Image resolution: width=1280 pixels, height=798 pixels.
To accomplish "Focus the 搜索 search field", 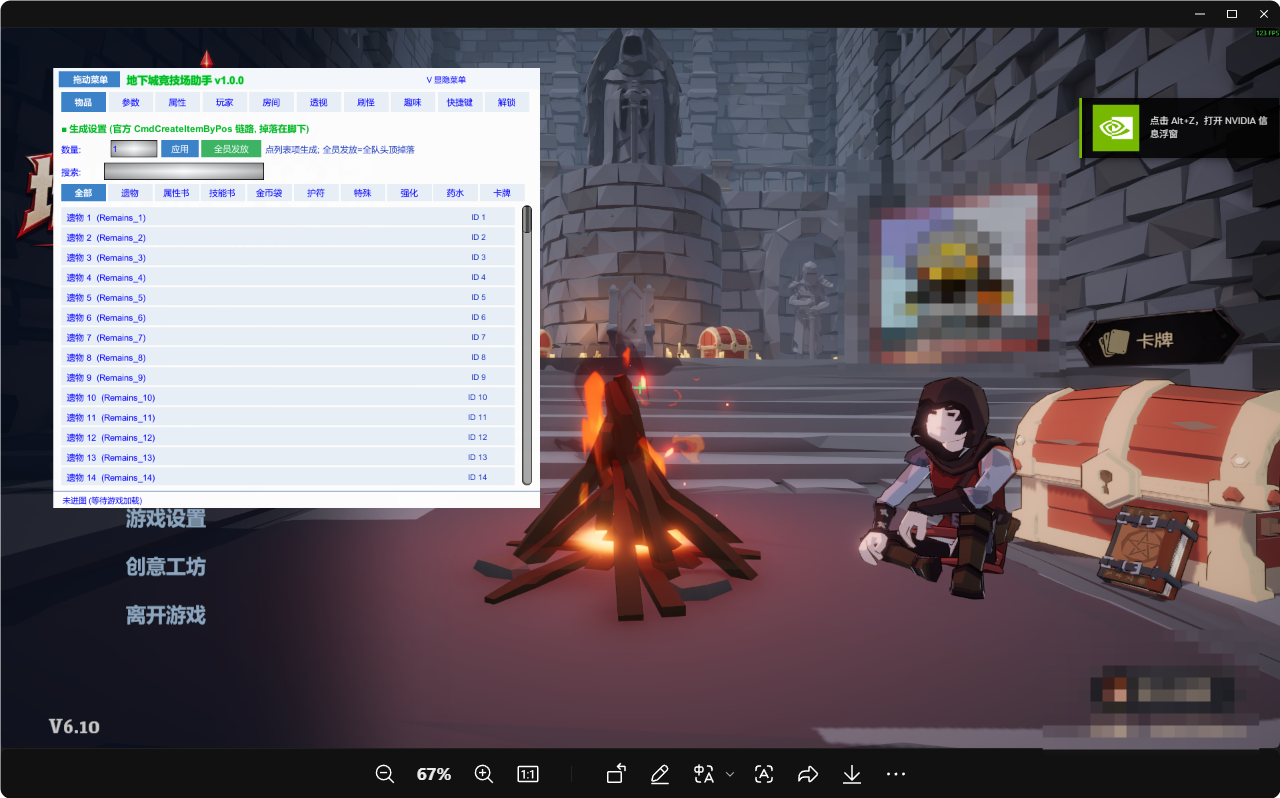I will point(184,172).
